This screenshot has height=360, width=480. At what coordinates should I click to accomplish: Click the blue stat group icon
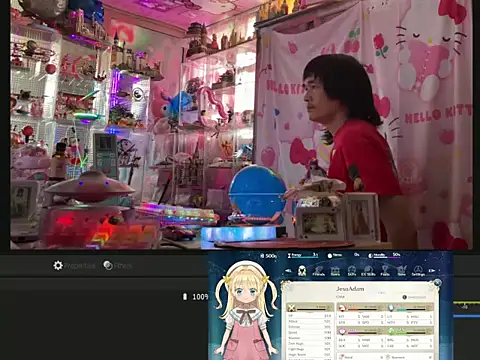(x=392, y=308)
